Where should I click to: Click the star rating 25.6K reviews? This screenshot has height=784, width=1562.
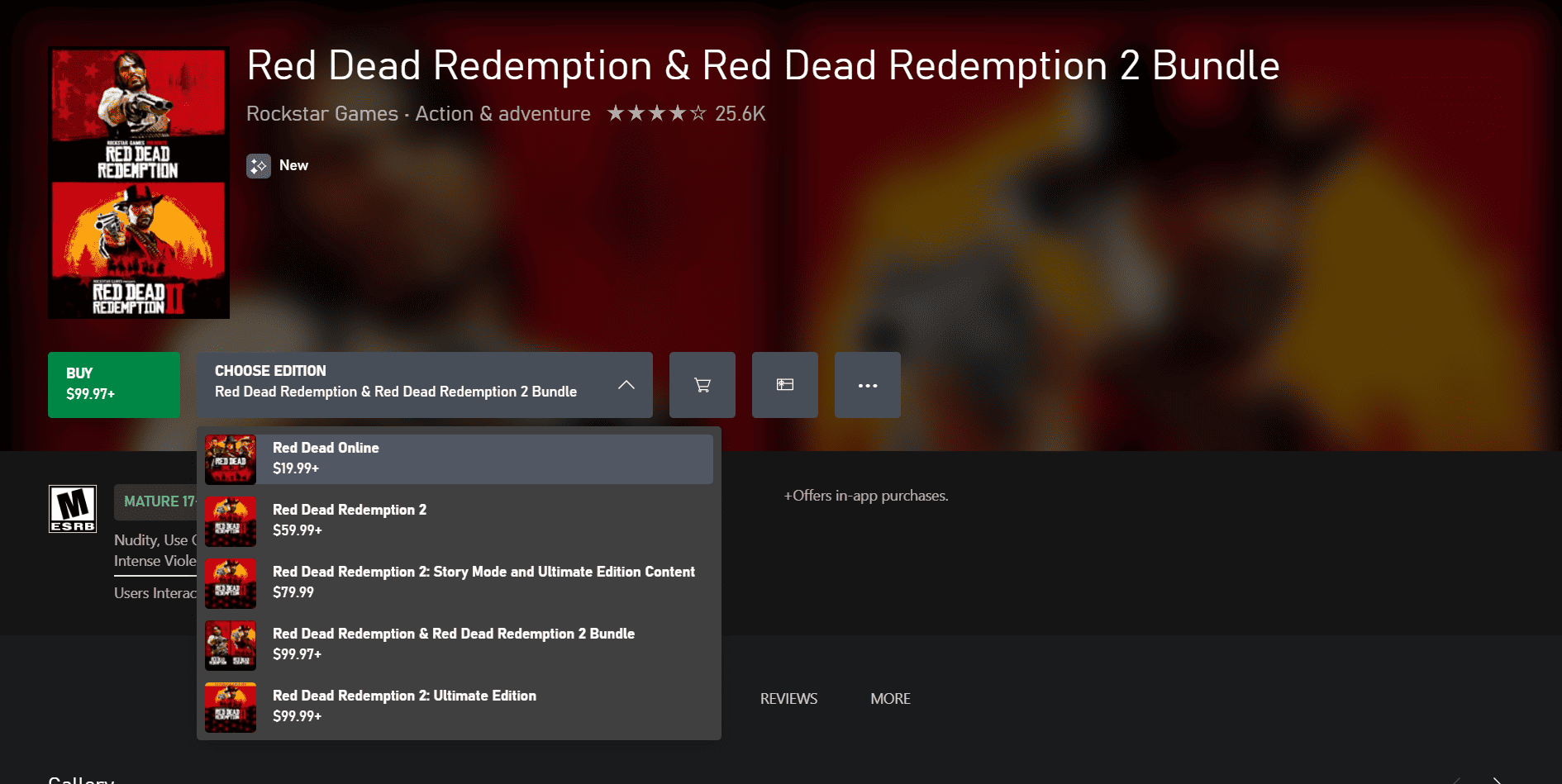(686, 113)
